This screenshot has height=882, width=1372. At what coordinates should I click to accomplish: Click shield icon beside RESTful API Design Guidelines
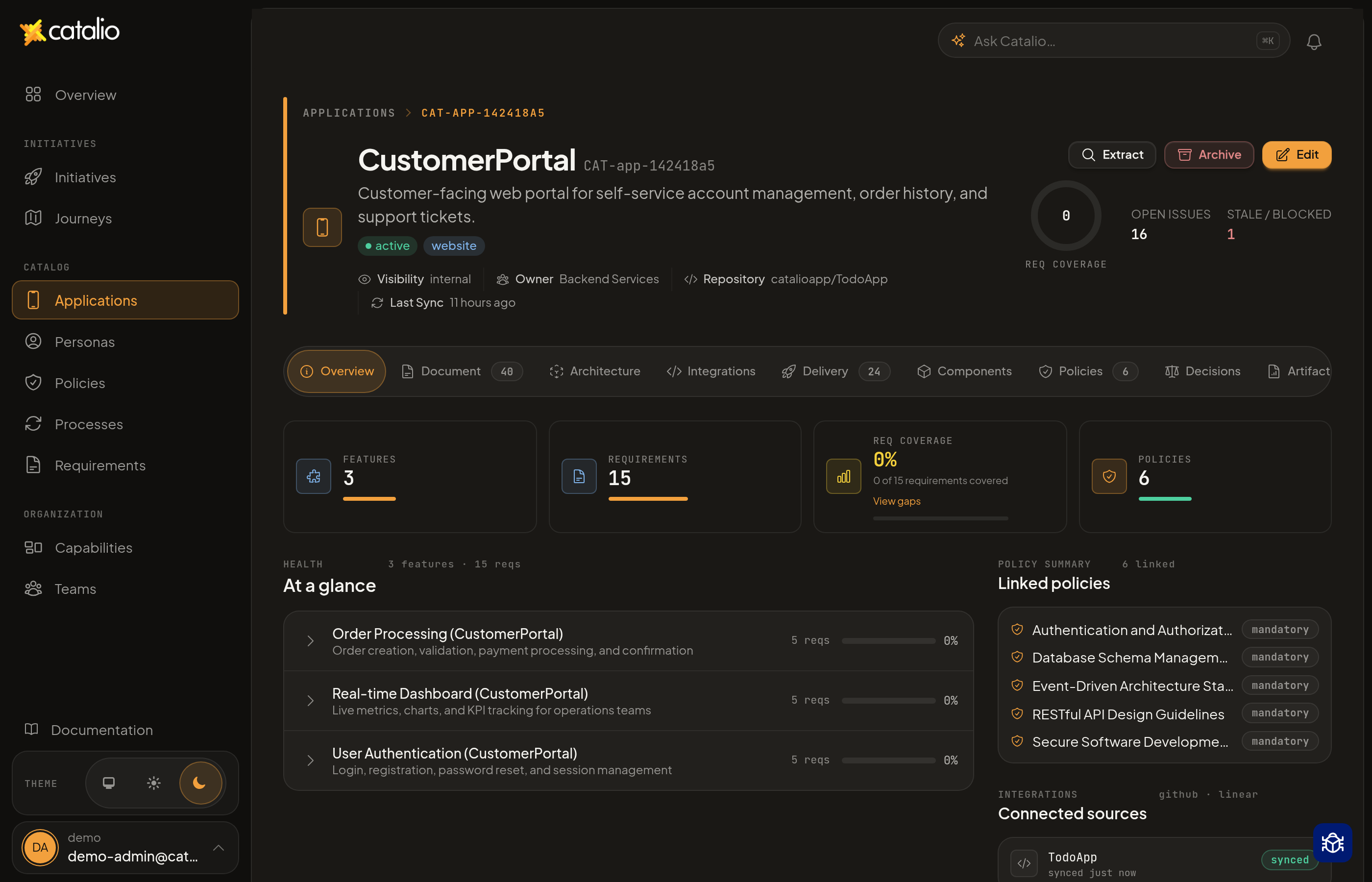tap(1017, 713)
